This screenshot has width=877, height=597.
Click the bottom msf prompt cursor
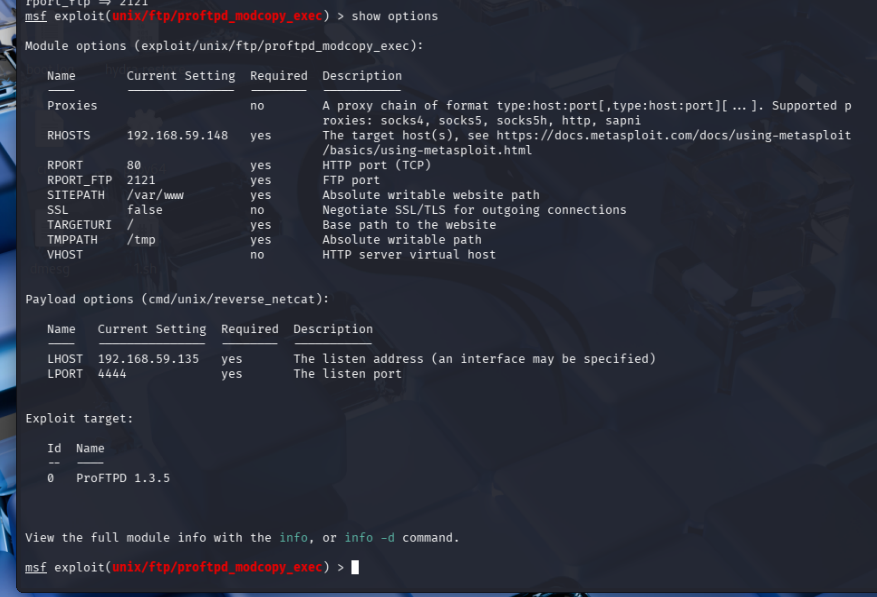[x=355, y=567]
